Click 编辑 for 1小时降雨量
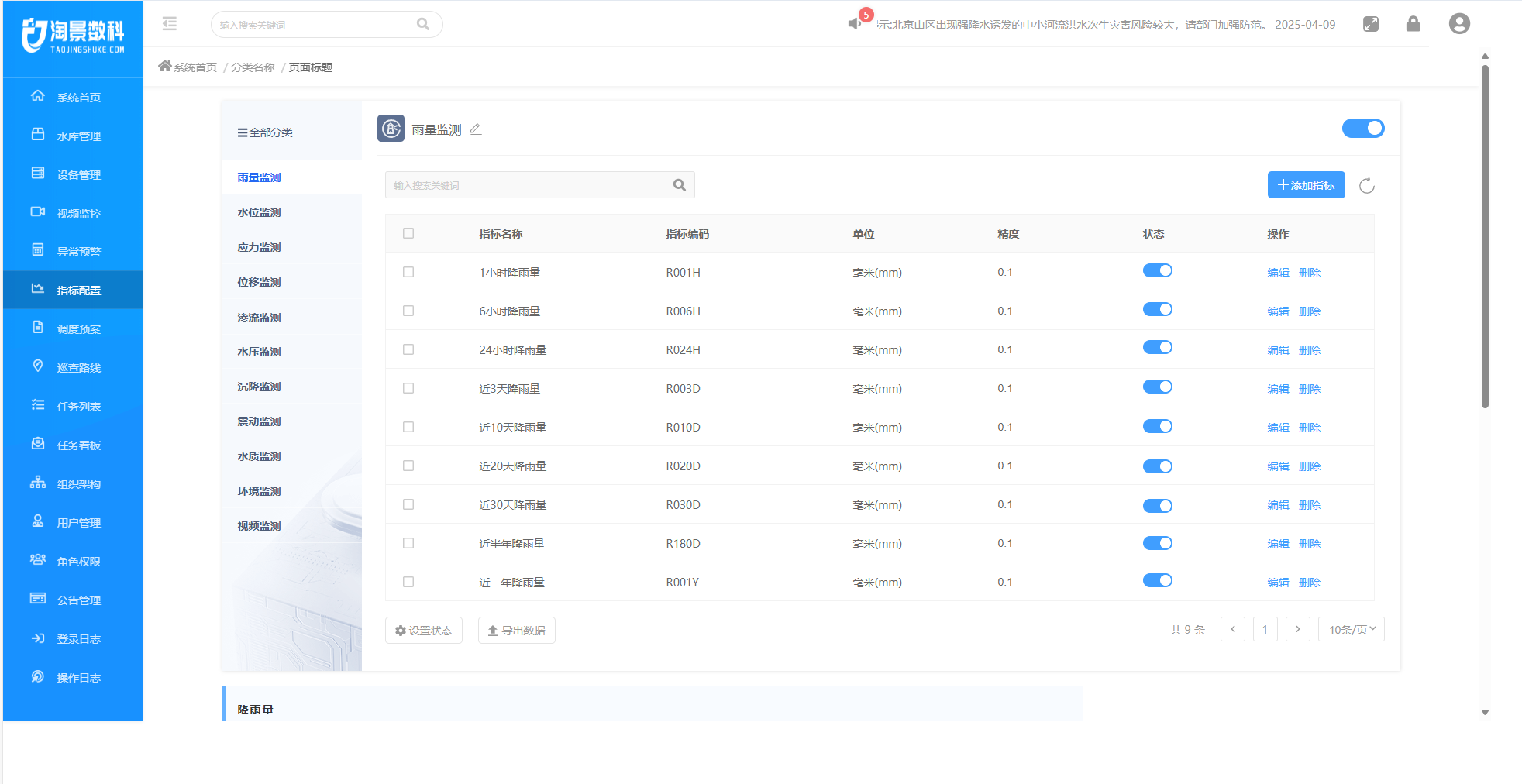1522x784 pixels. tap(1278, 273)
